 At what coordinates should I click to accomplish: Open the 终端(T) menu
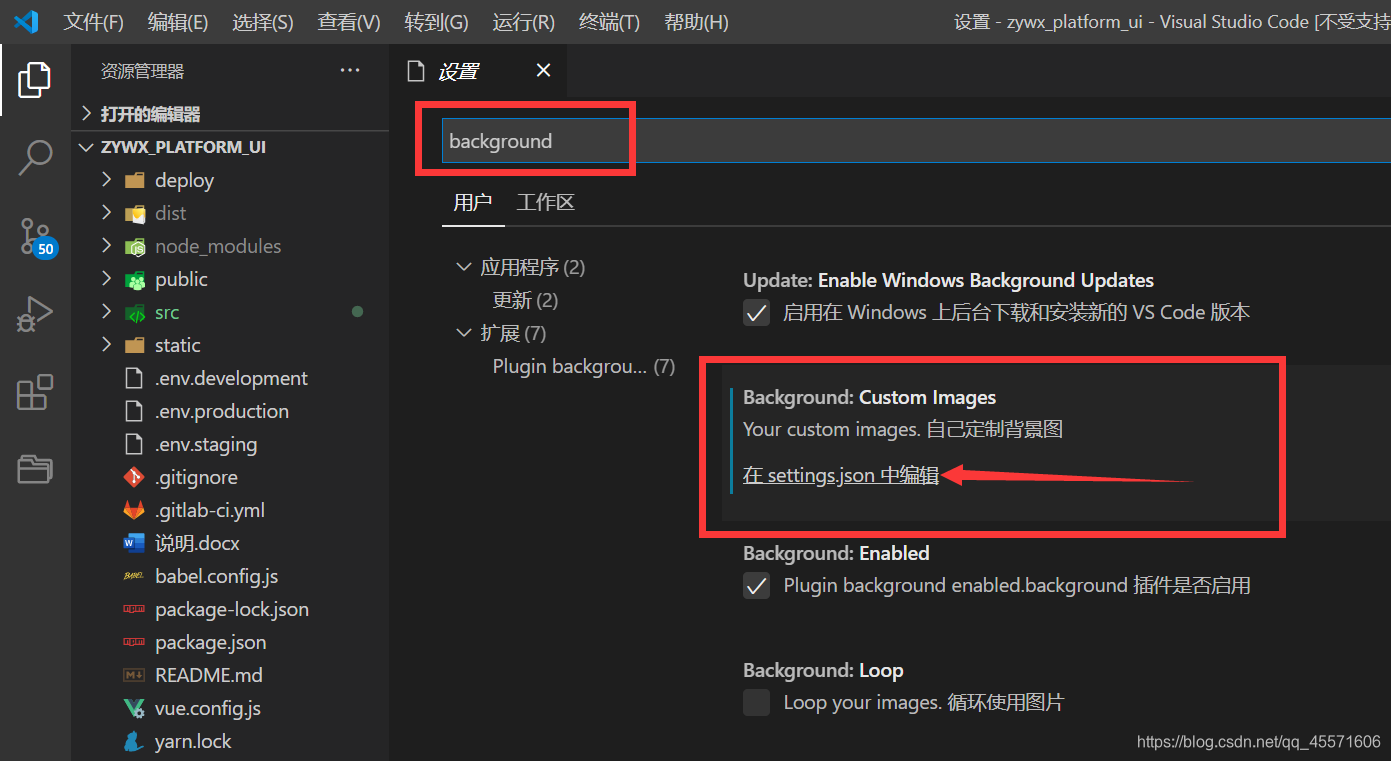609,22
